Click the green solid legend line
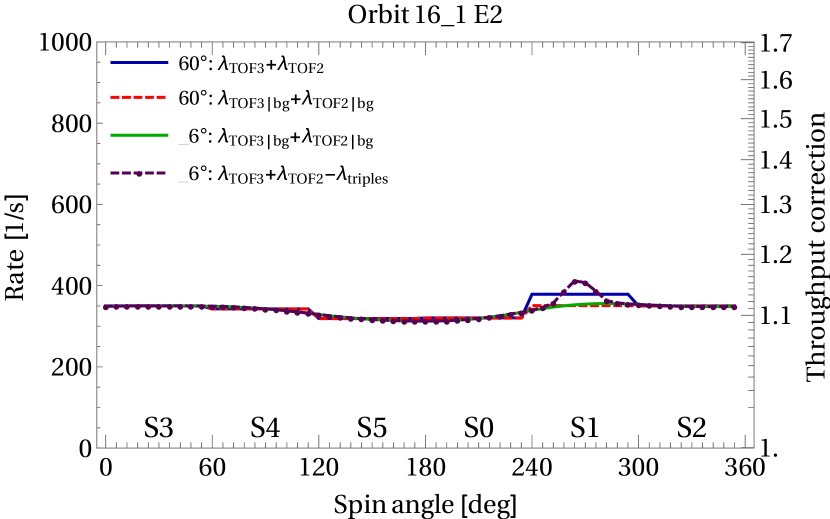Screen dimensions: 830x519 [x=139, y=135]
